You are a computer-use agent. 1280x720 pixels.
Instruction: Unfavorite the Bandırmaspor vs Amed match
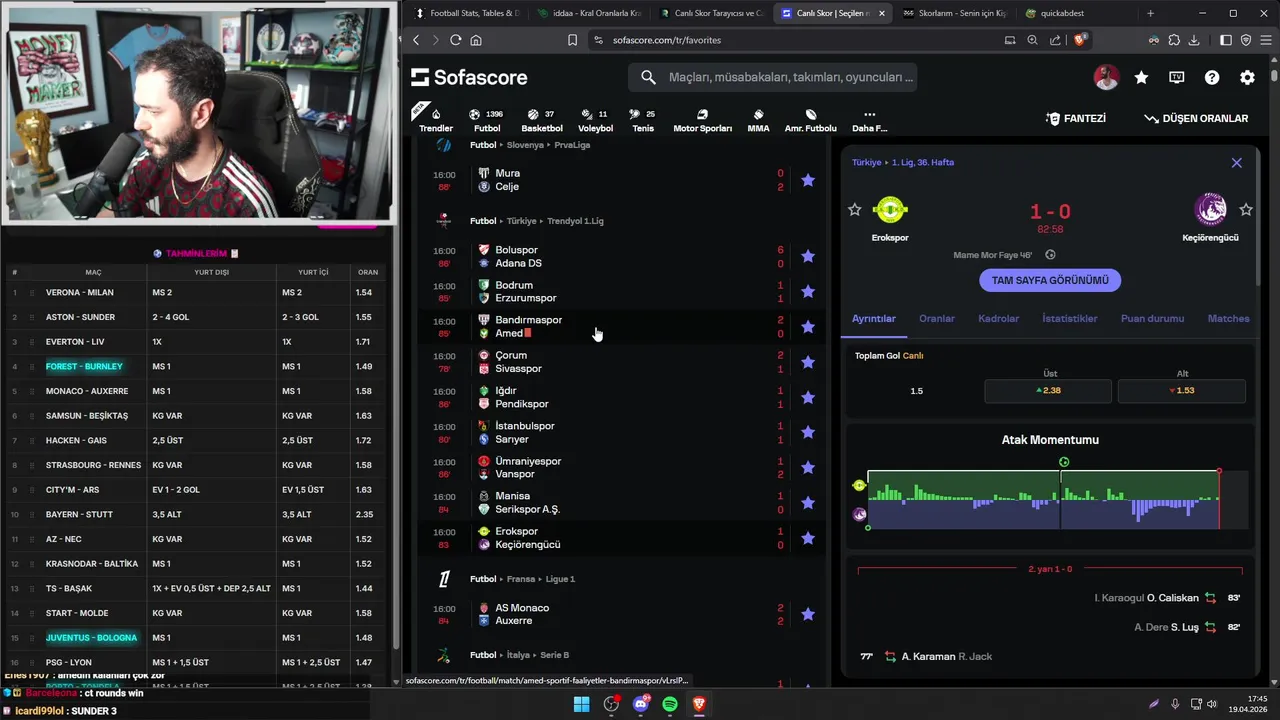808,326
